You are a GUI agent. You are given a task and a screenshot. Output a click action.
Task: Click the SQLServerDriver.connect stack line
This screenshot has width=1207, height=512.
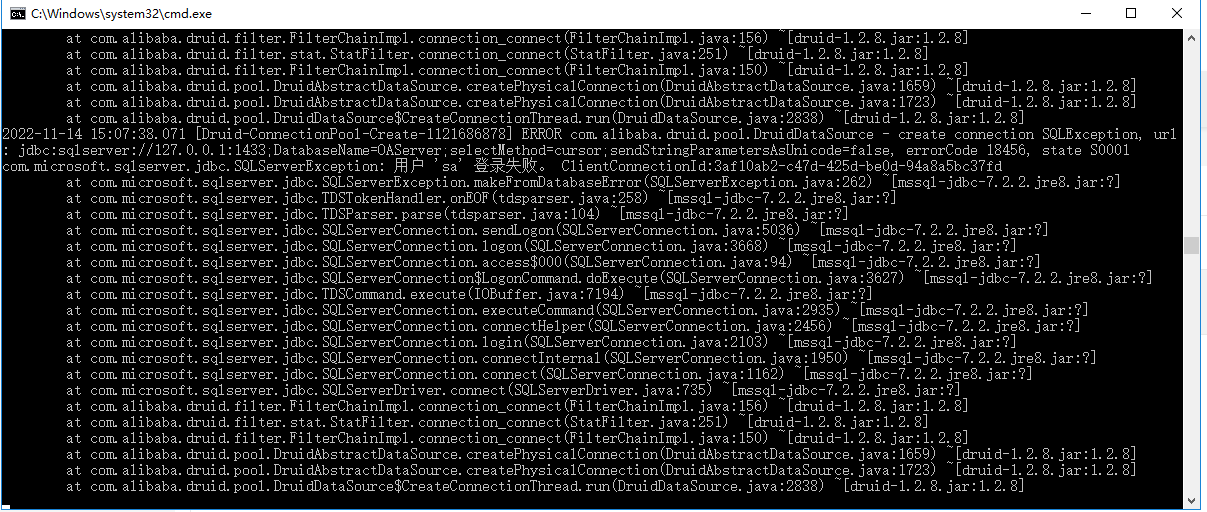[514, 390]
